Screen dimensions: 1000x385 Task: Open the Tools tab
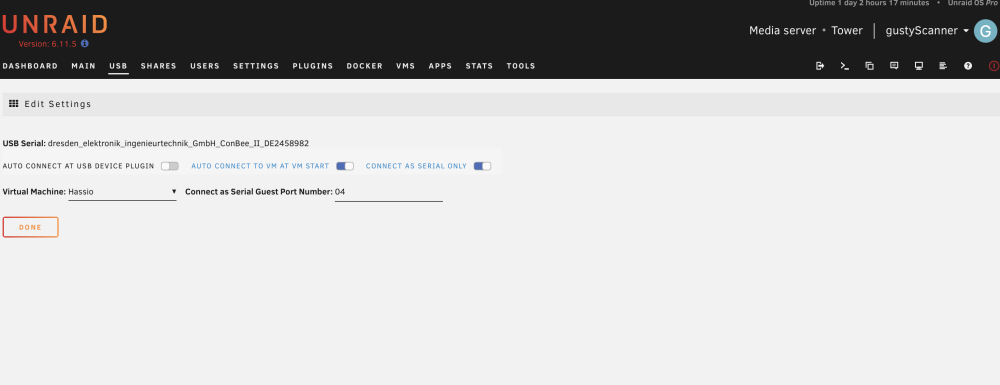pos(521,66)
